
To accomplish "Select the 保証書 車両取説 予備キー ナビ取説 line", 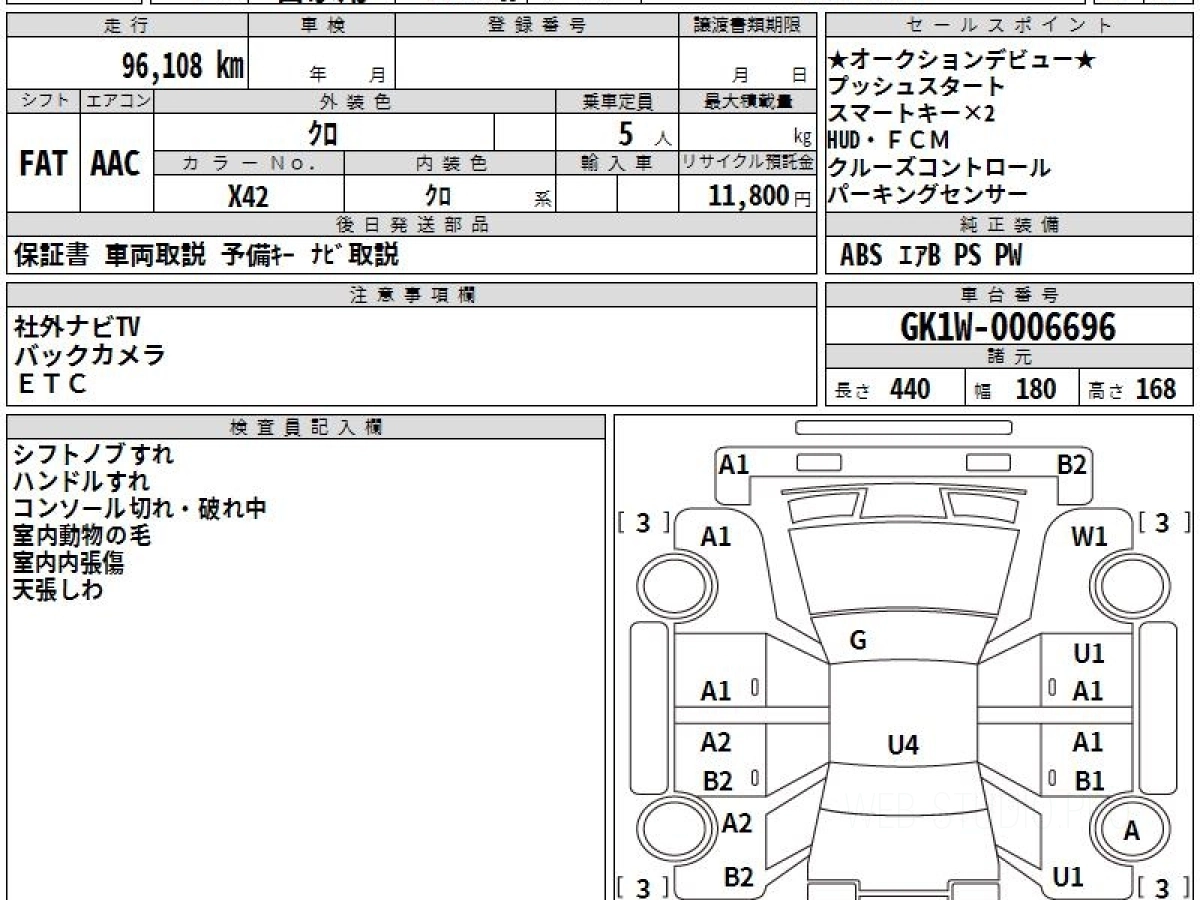I will tap(206, 256).
